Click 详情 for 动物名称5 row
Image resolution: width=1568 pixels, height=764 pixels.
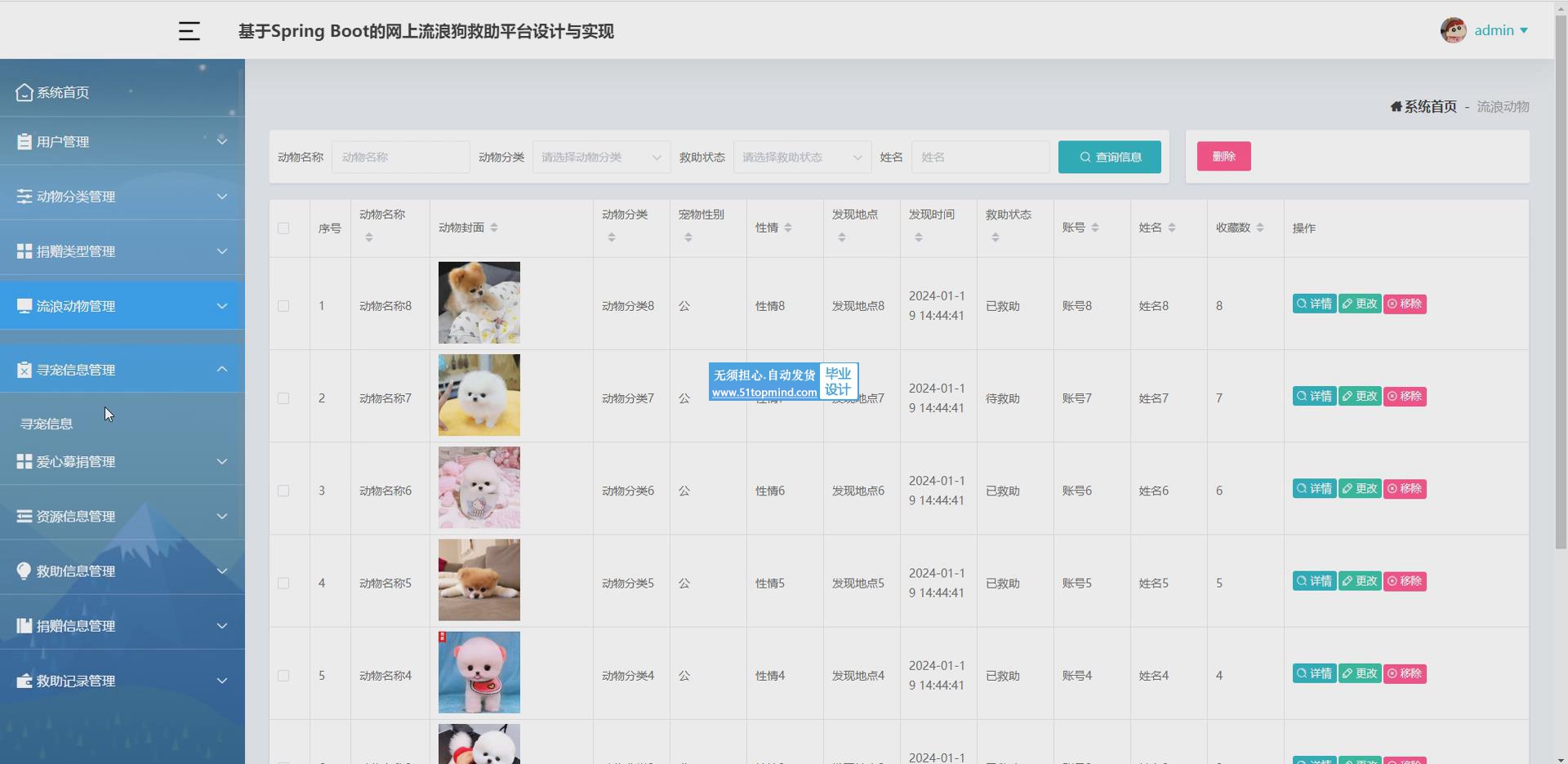(x=1315, y=580)
